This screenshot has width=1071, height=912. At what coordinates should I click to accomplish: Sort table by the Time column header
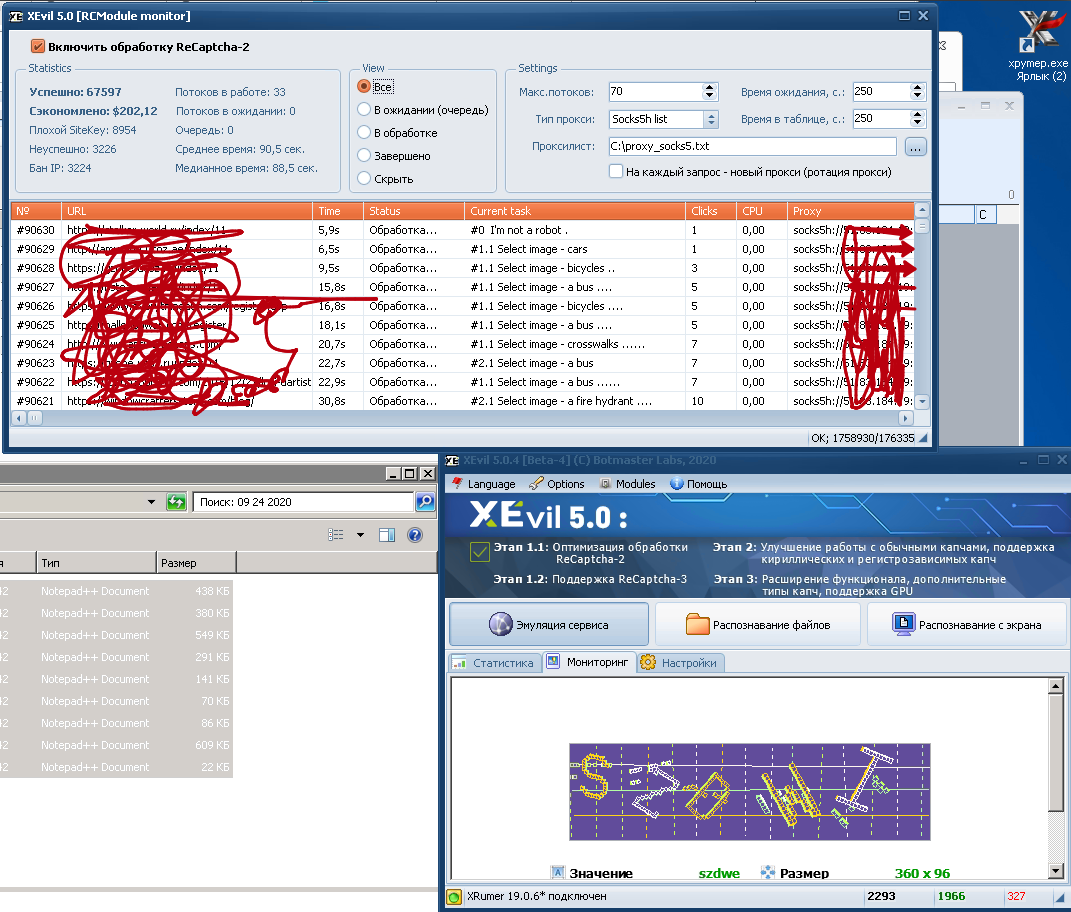click(338, 211)
